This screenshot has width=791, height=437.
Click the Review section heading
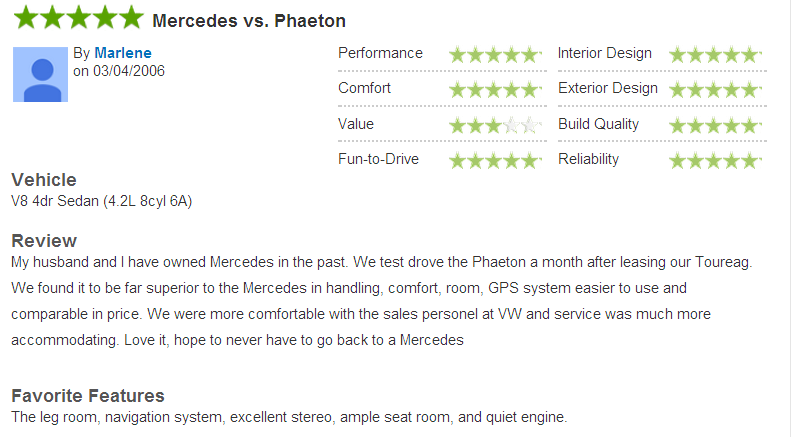point(44,241)
